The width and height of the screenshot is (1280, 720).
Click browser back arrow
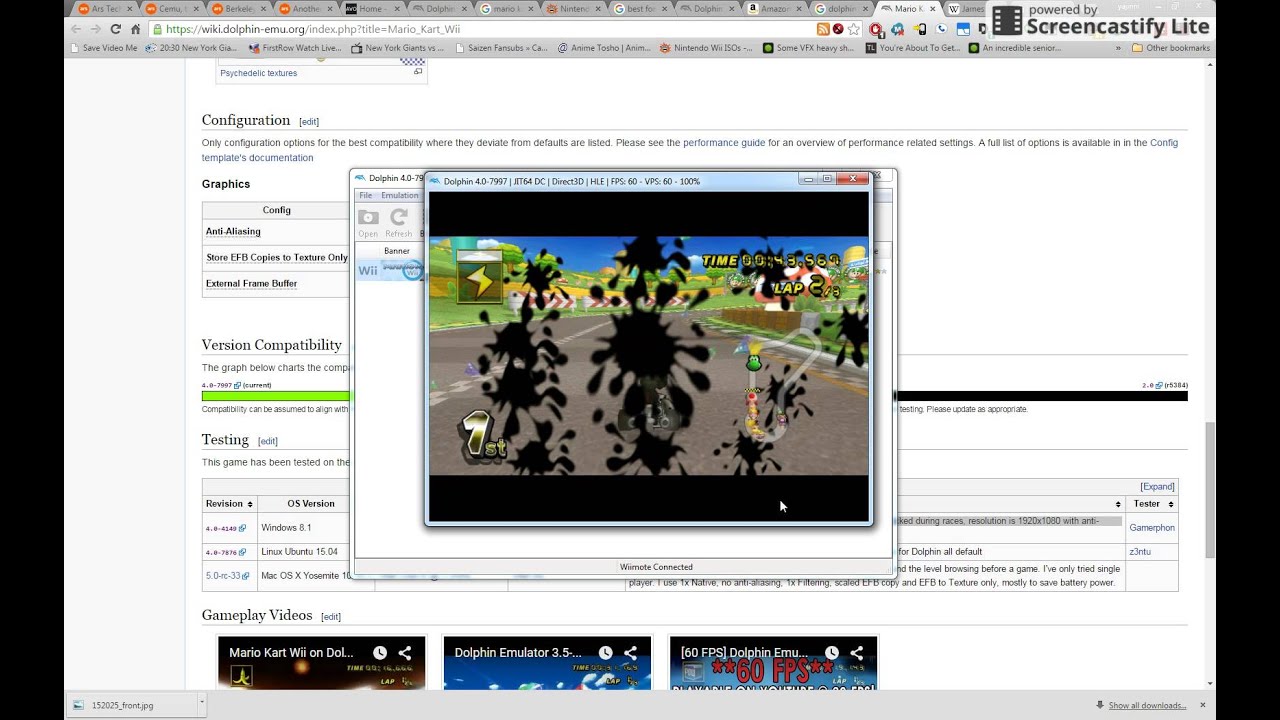76,29
